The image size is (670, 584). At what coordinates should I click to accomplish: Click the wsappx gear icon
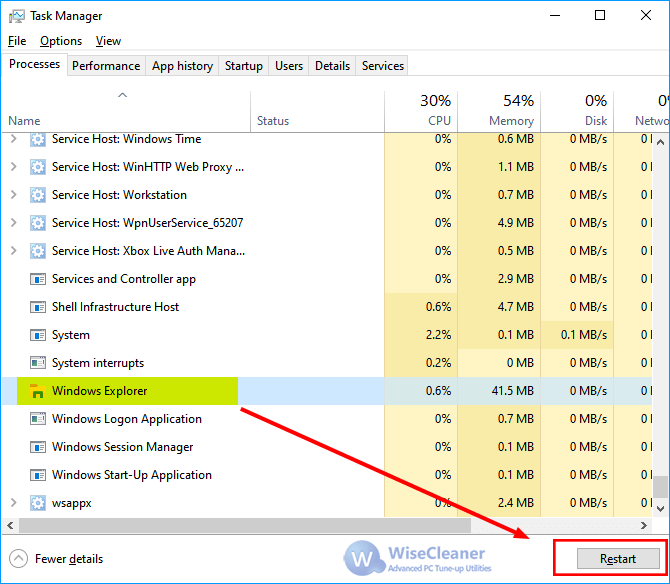point(38,503)
